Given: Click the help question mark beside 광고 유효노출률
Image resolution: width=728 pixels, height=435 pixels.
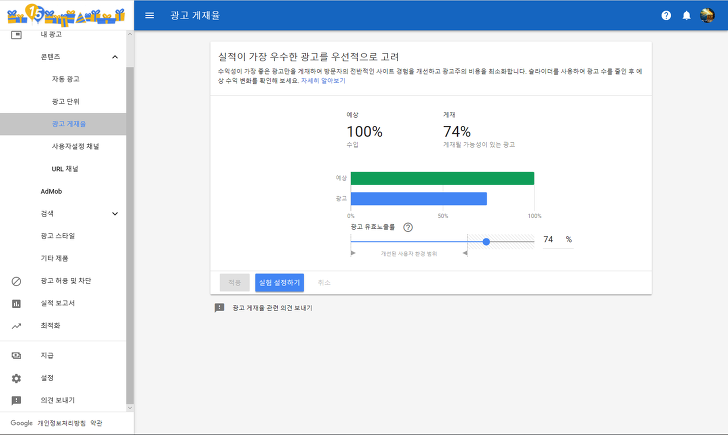Looking at the screenshot, I should (408, 227).
